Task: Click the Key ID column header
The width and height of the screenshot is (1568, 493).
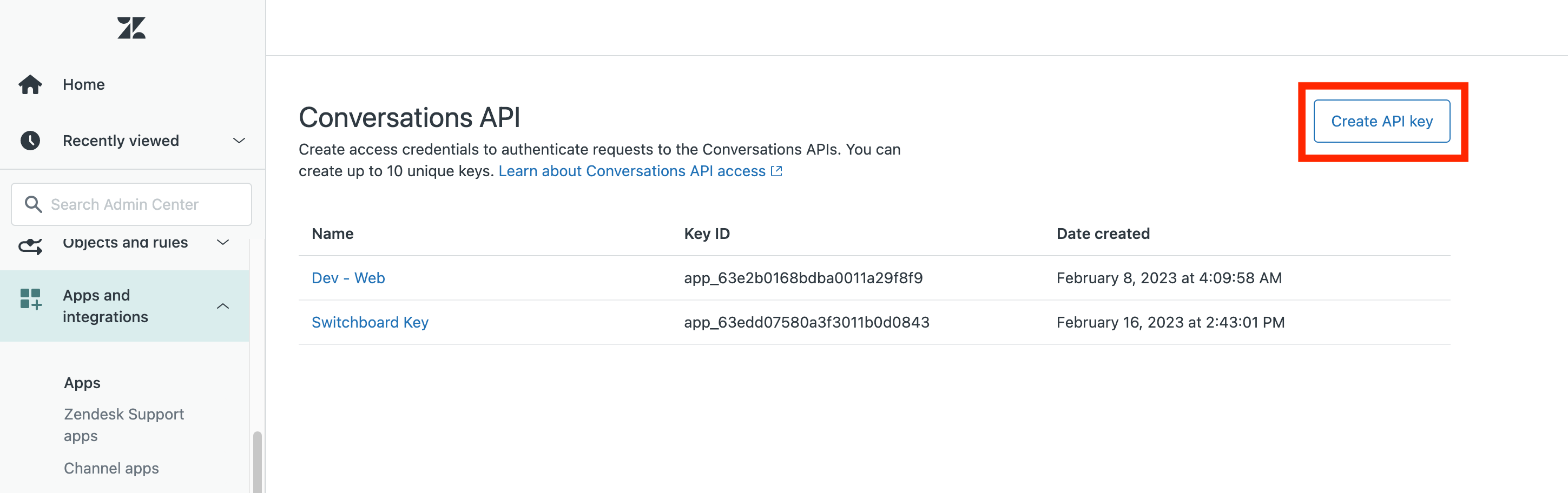Action: click(x=707, y=234)
